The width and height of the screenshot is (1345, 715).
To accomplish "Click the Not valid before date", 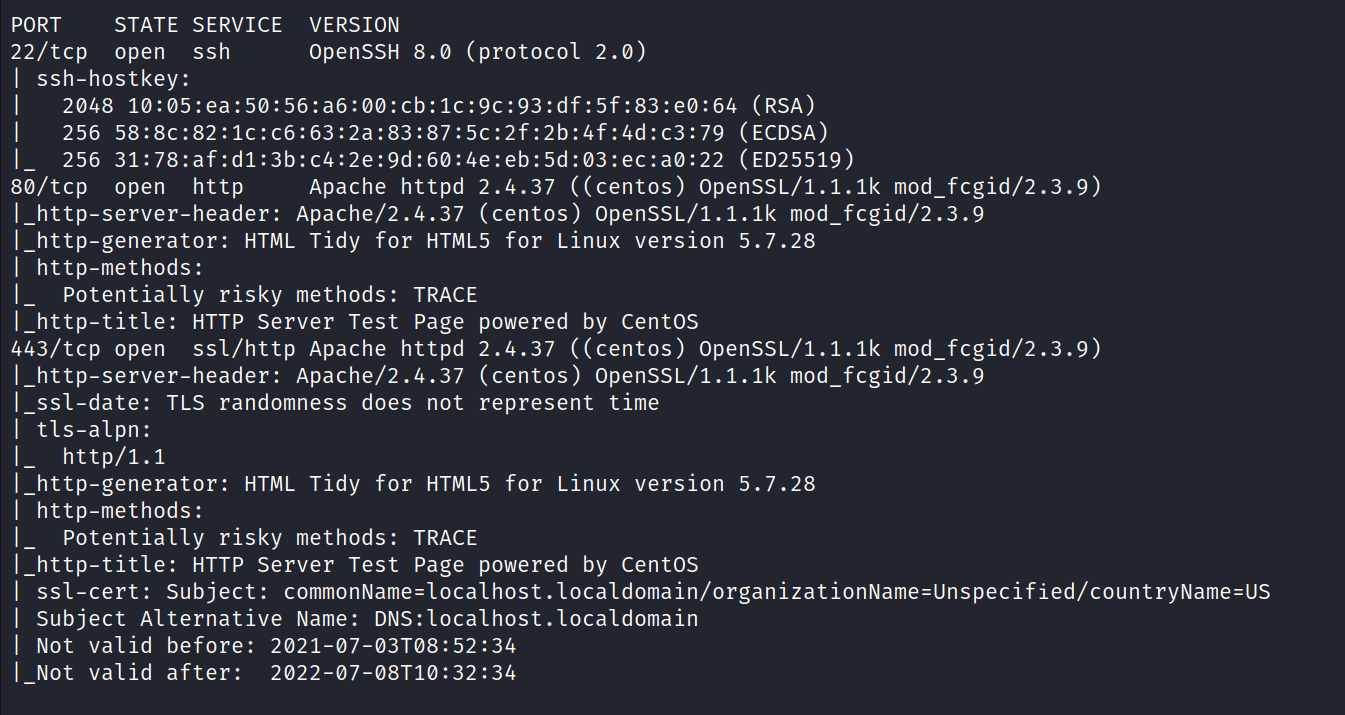I will click(393, 646).
